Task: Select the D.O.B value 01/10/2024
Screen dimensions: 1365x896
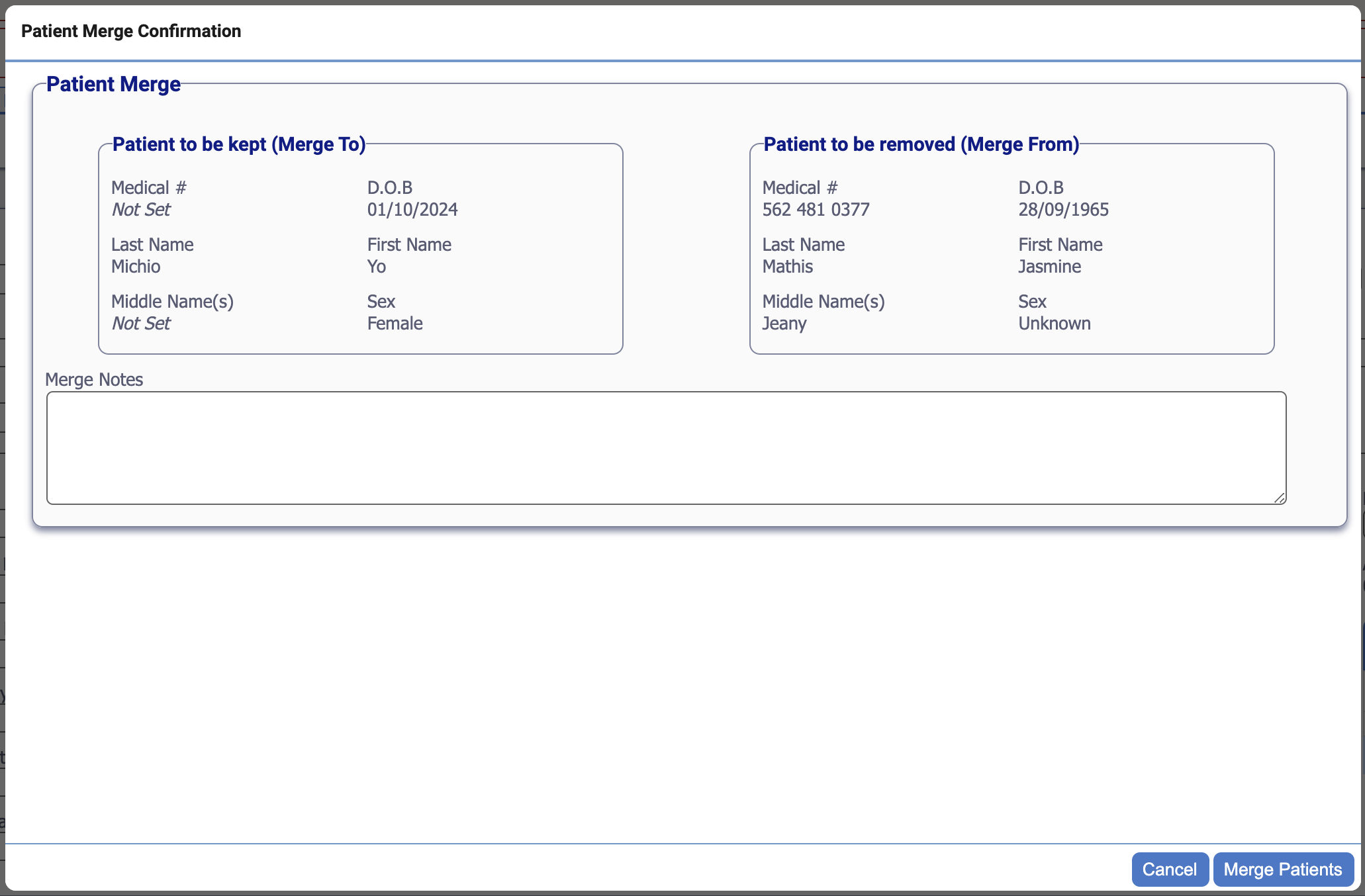Action: [x=412, y=209]
